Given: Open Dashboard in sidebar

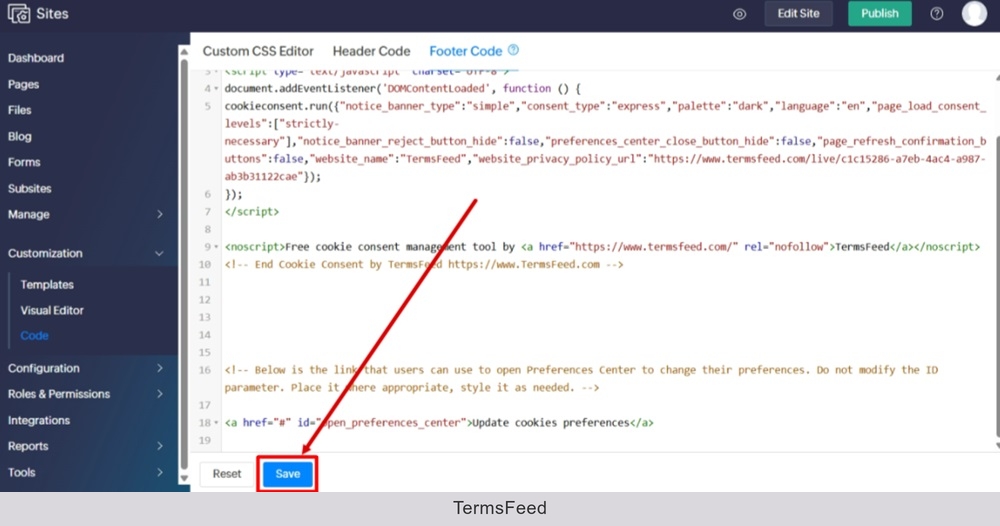Looking at the screenshot, I should coord(36,58).
